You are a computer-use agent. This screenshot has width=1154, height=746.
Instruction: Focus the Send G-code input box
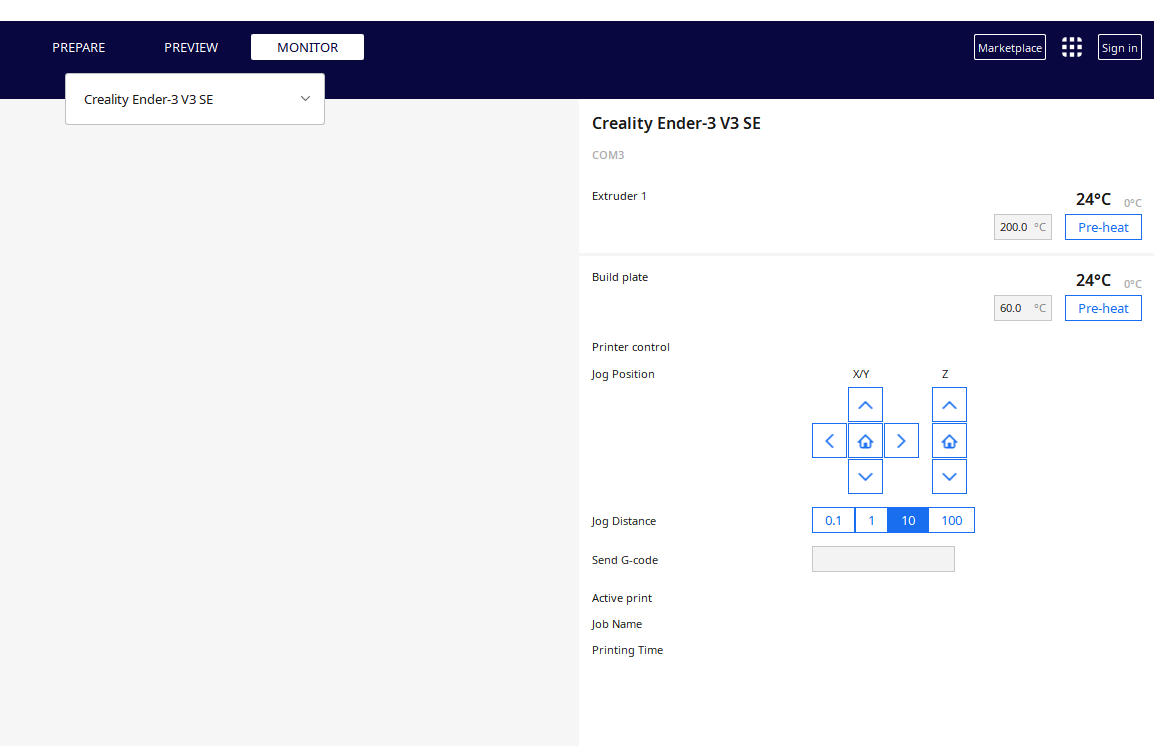pos(883,559)
